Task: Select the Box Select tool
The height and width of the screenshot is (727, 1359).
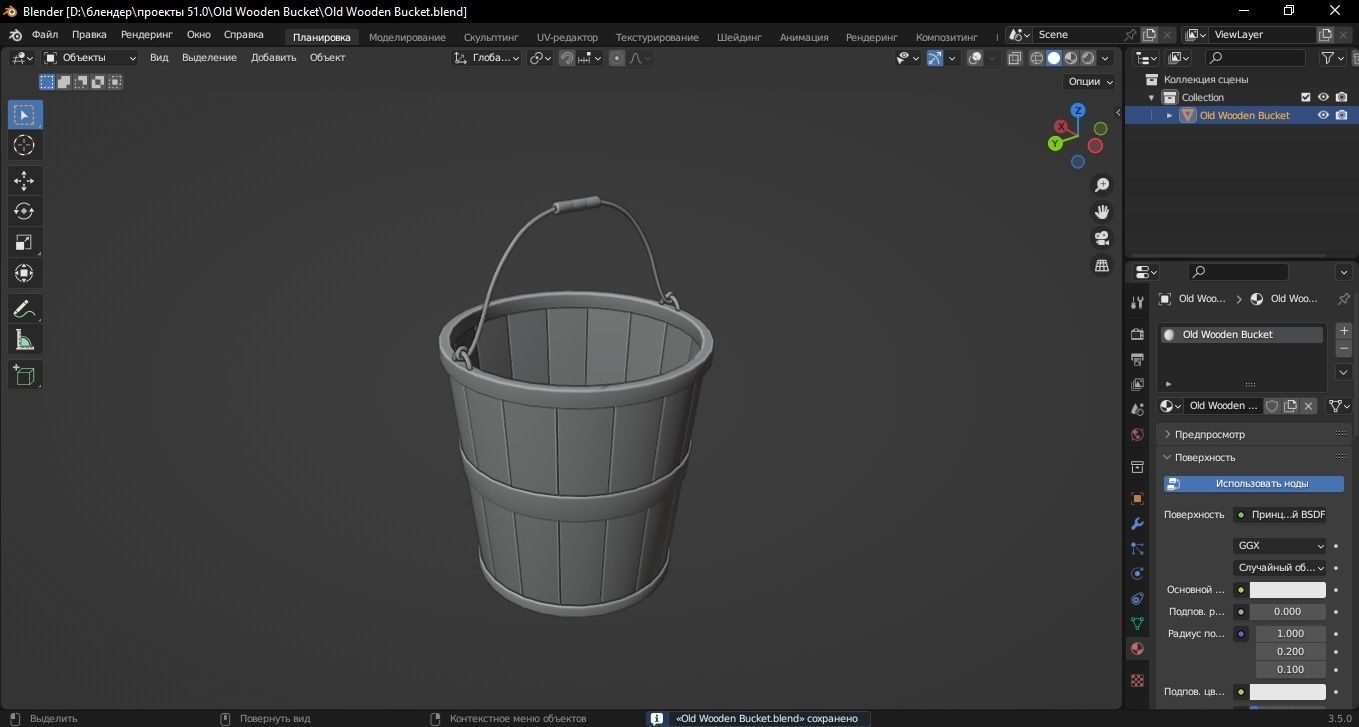Action: click(24, 115)
